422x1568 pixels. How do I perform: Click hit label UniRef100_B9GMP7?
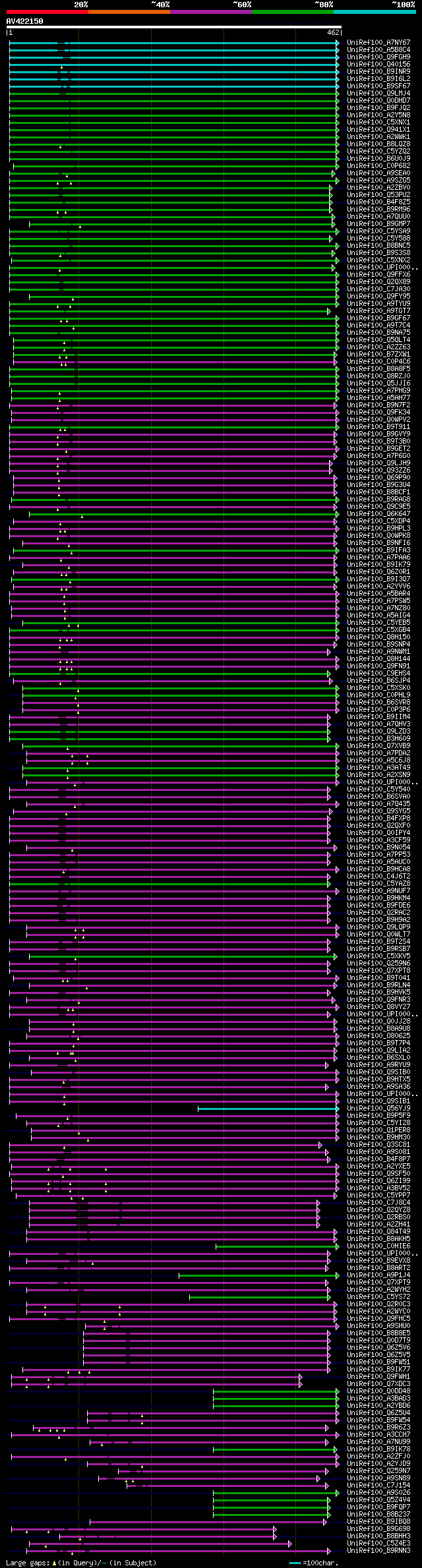pyautogui.click(x=378, y=224)
